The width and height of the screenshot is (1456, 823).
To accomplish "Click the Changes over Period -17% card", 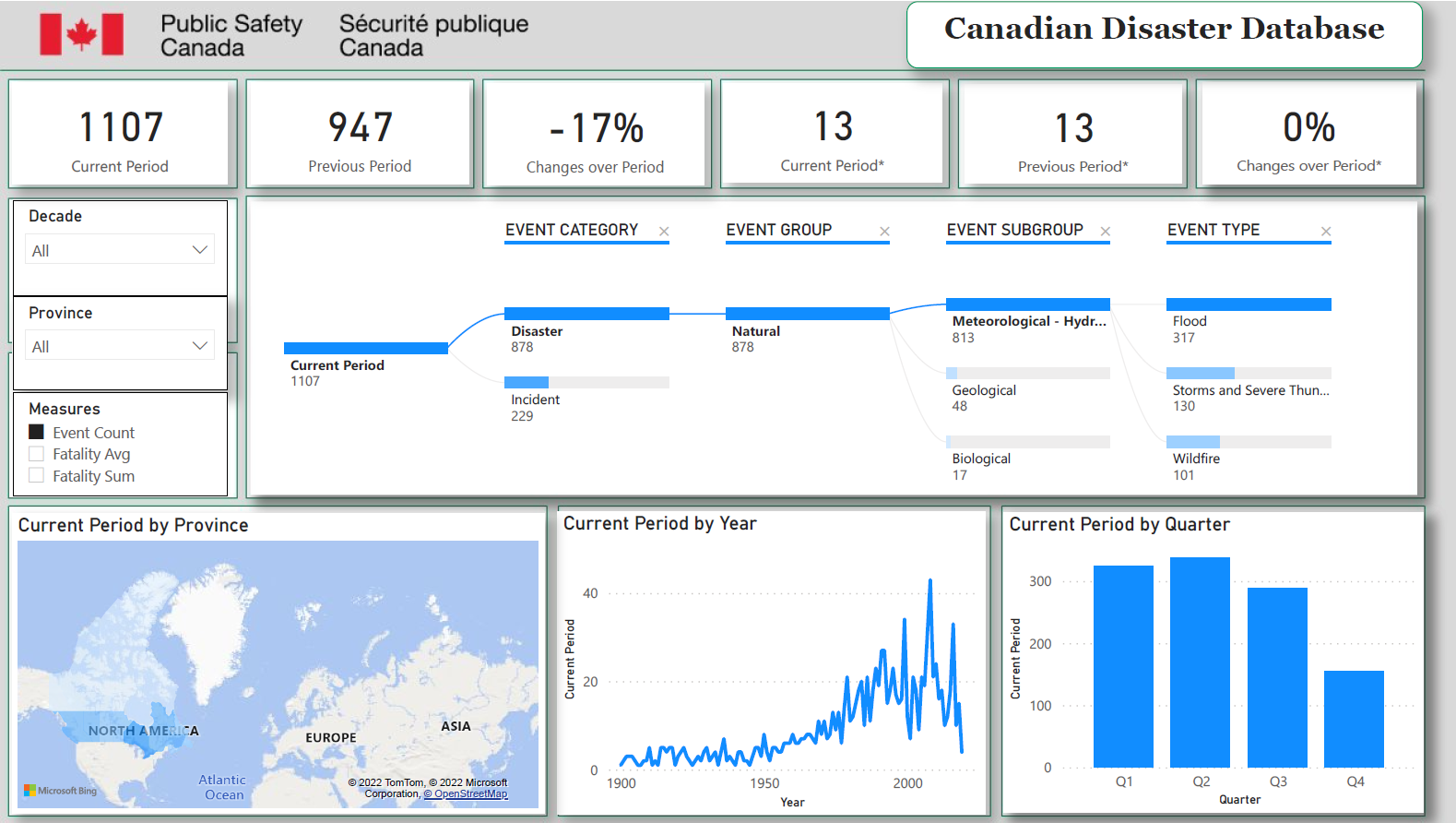I will tap(596, 134).
